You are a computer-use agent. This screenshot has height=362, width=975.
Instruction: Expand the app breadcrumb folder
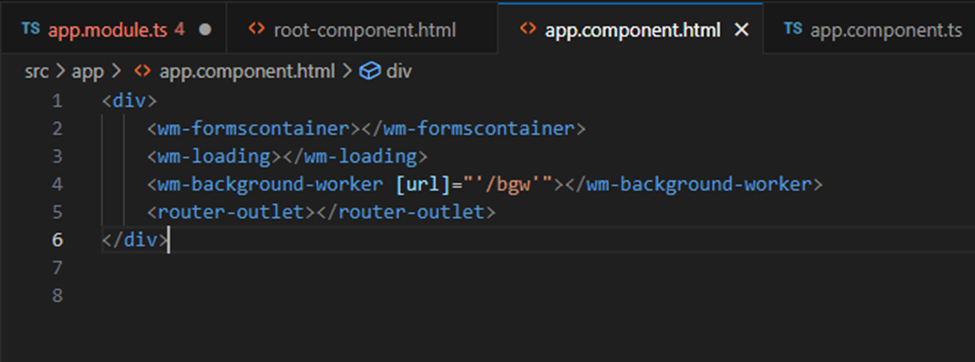tap(88, 72)
